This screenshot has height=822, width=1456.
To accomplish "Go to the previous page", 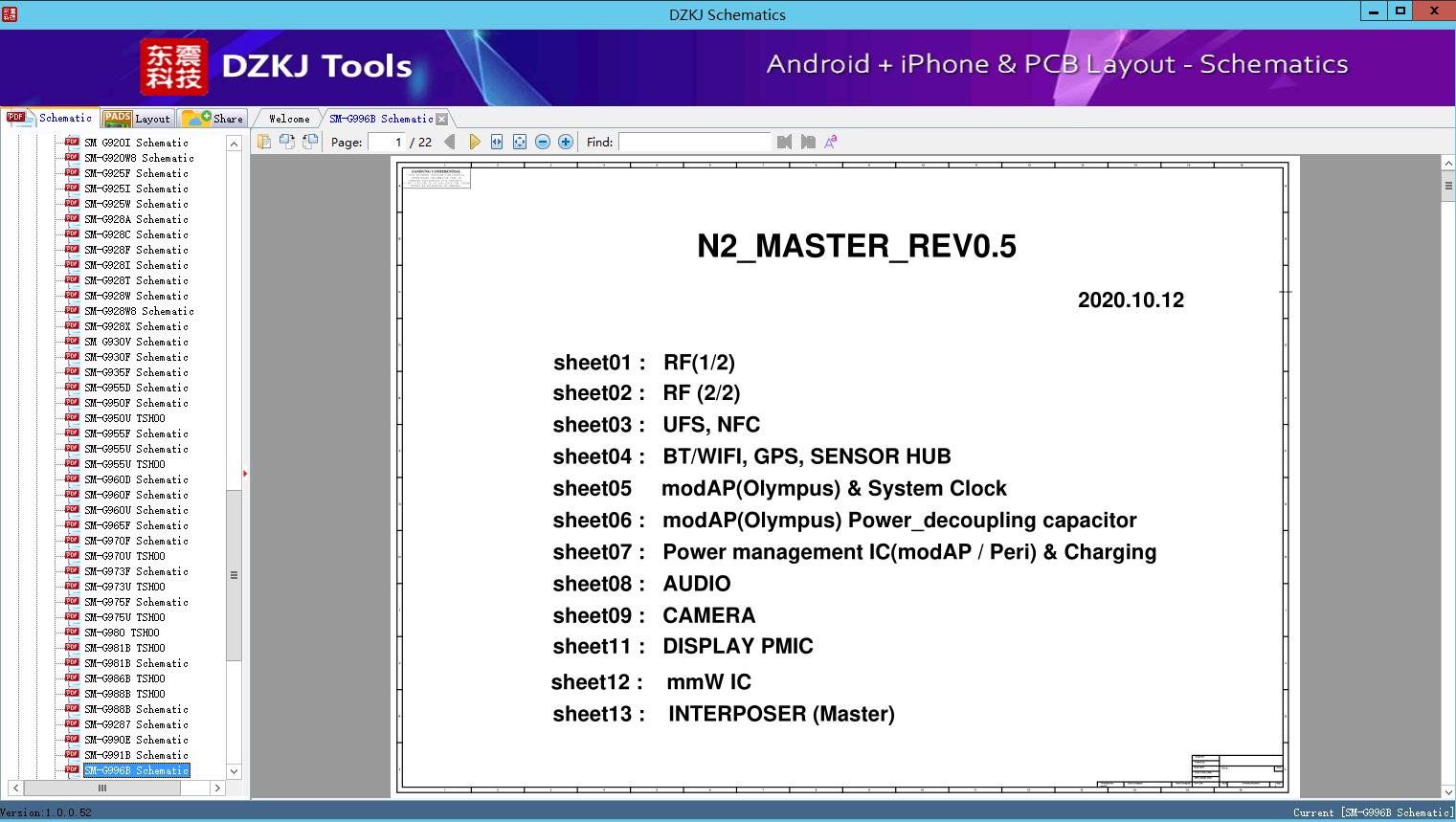I will (x=450, y=142).
